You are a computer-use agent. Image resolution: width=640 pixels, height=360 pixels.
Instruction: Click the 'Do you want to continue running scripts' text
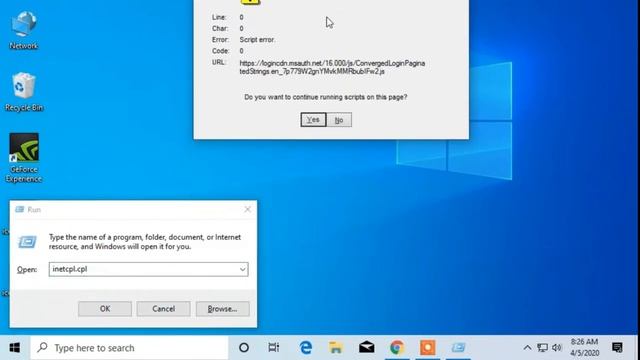pyautogui.click(x=325, y=97)
